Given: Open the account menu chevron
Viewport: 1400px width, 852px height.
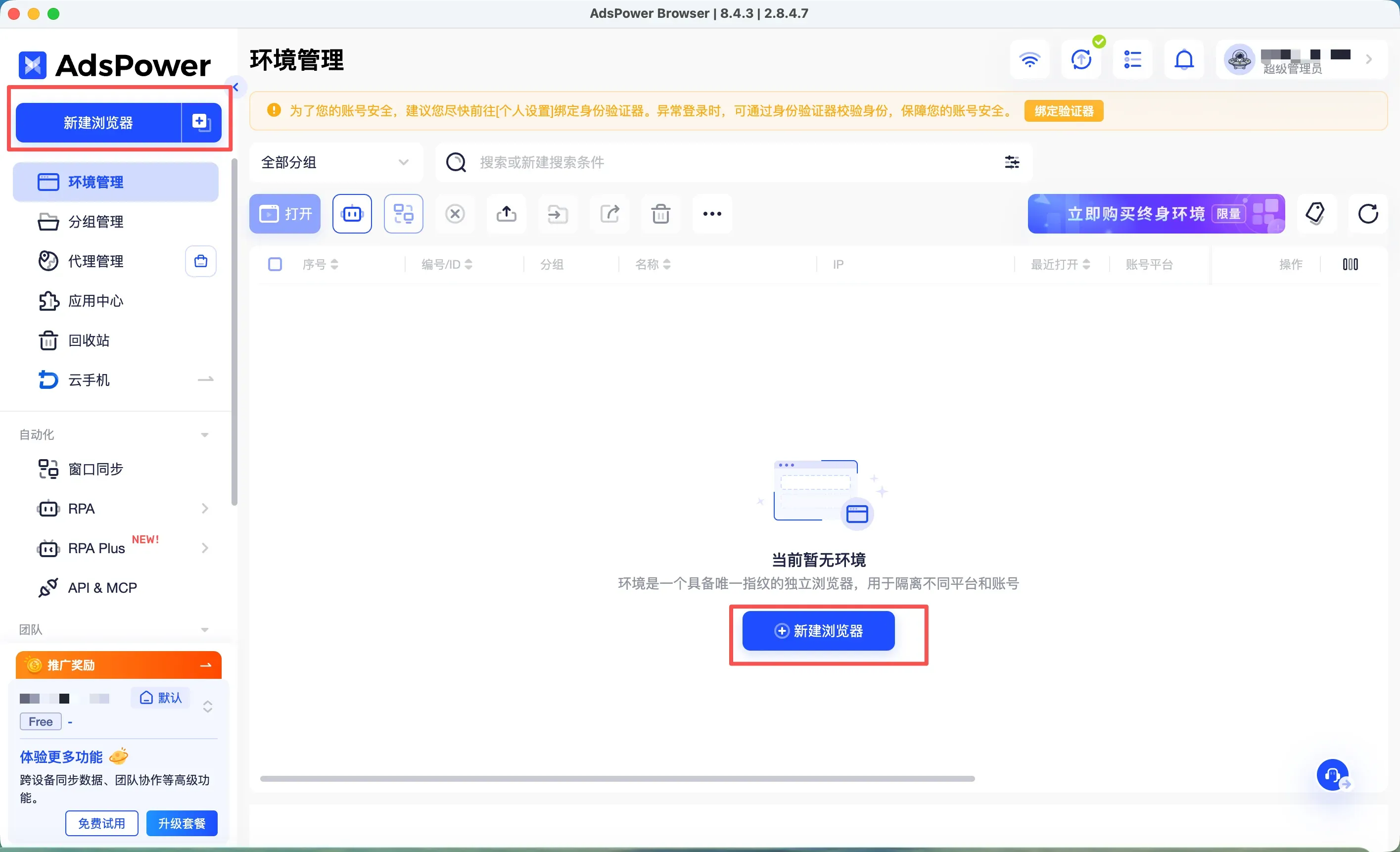Looking at the screenshot, I should tap(1369, 59).
